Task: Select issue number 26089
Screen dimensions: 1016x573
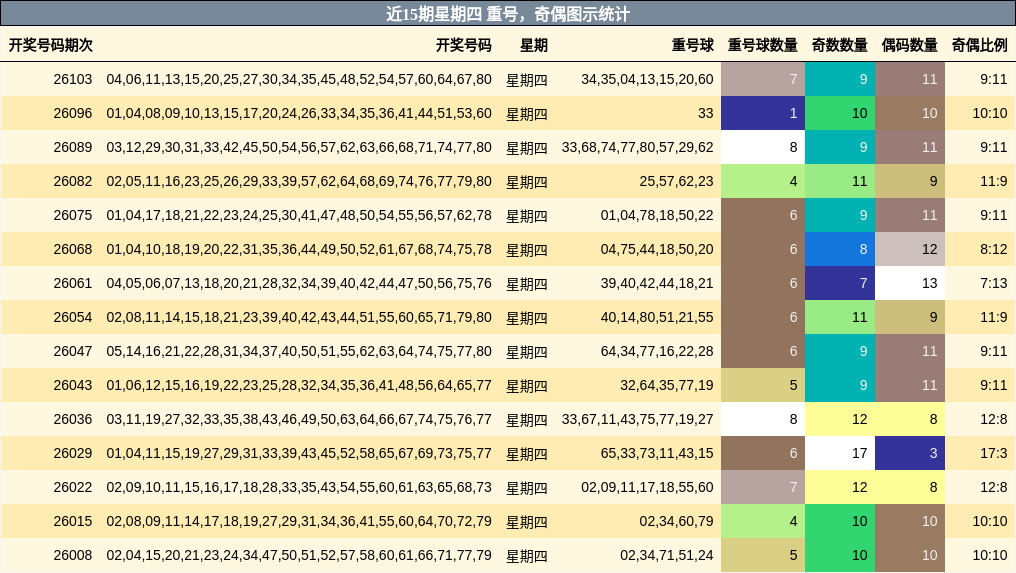Action: (73, 147)
